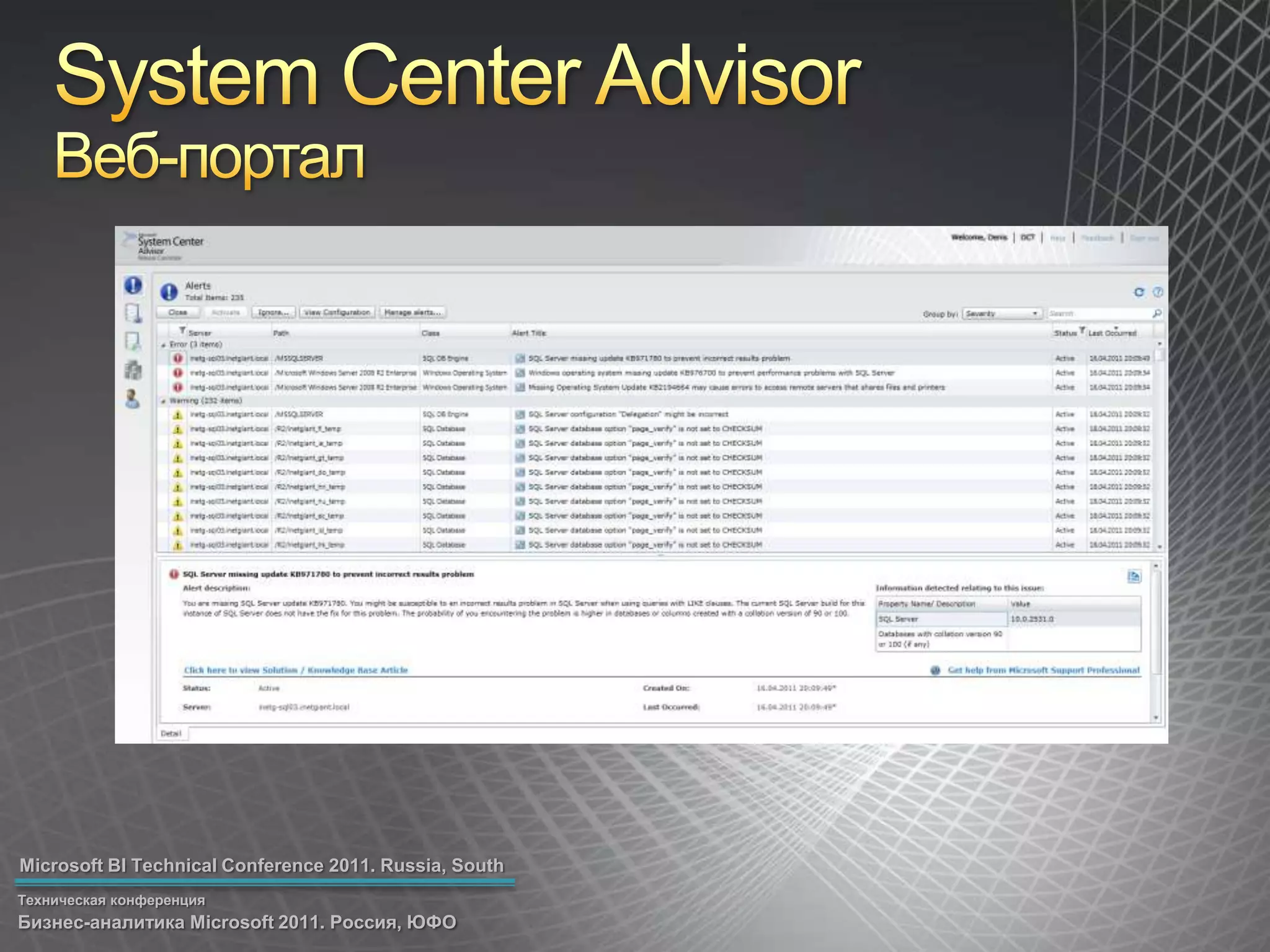Screen dimensions: 1270x952
Task: Click the alerts grid scroll down arrow
Action: (x=1159, y=547)
